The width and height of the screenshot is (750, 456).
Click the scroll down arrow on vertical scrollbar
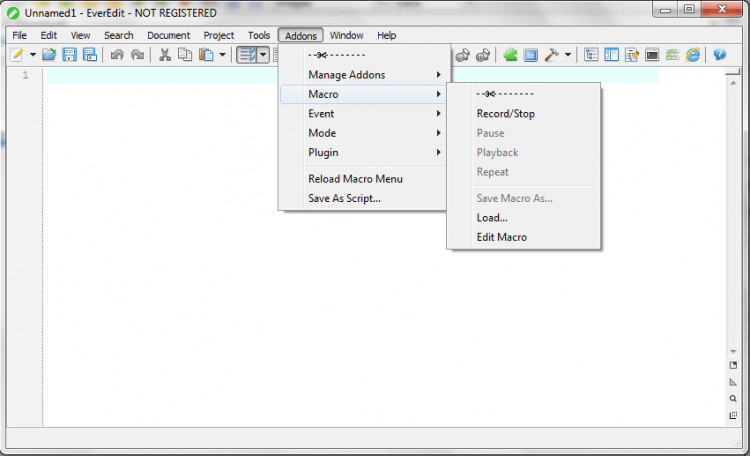click(x=733, y=352)
